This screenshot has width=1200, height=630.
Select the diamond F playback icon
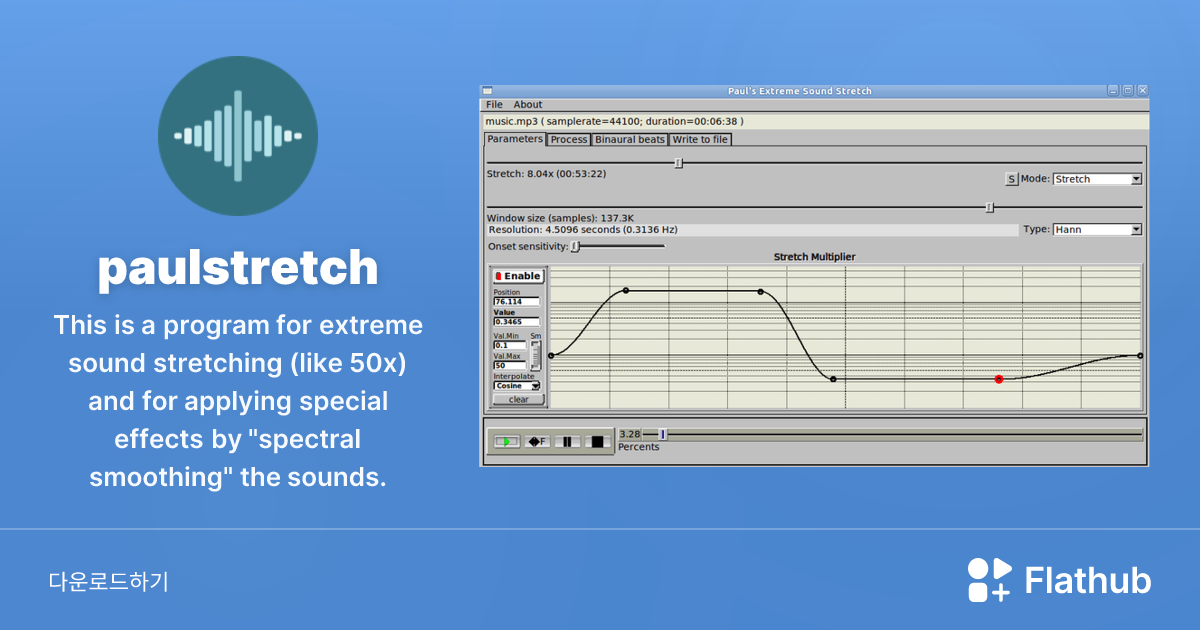point(537,440)
